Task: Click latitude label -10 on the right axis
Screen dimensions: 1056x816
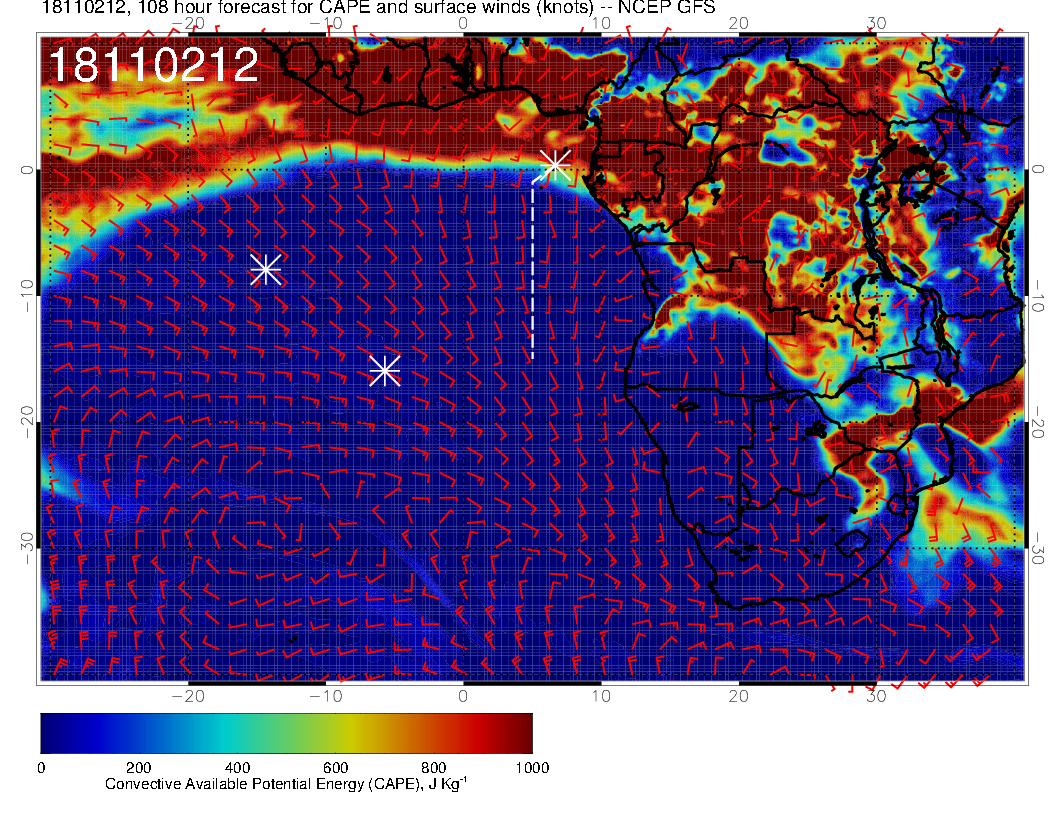Action: 1038,296
